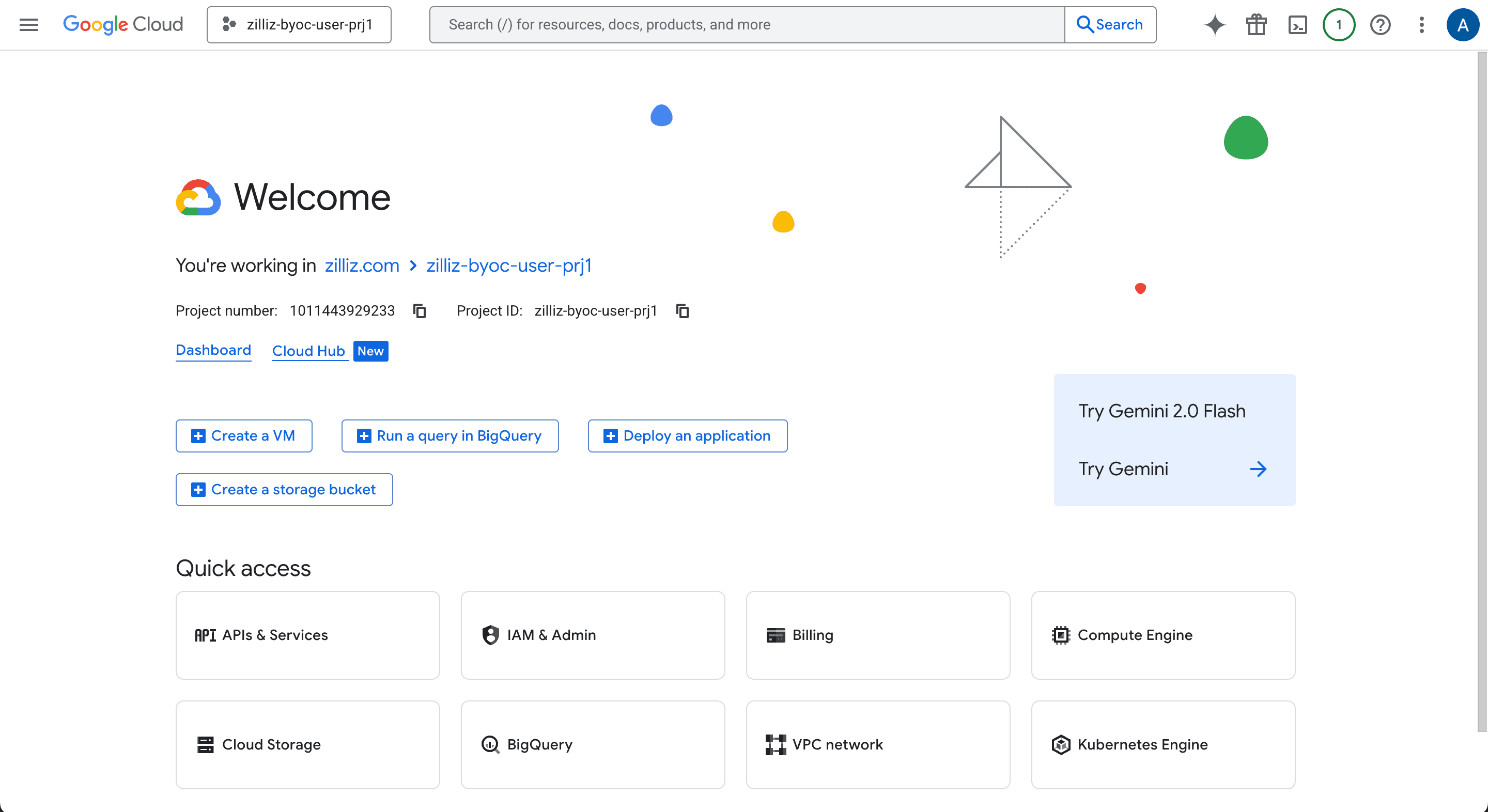The image size is (1488, 812).
Task: Click the Compute Engine chip icon
Action: [1061, 635]
